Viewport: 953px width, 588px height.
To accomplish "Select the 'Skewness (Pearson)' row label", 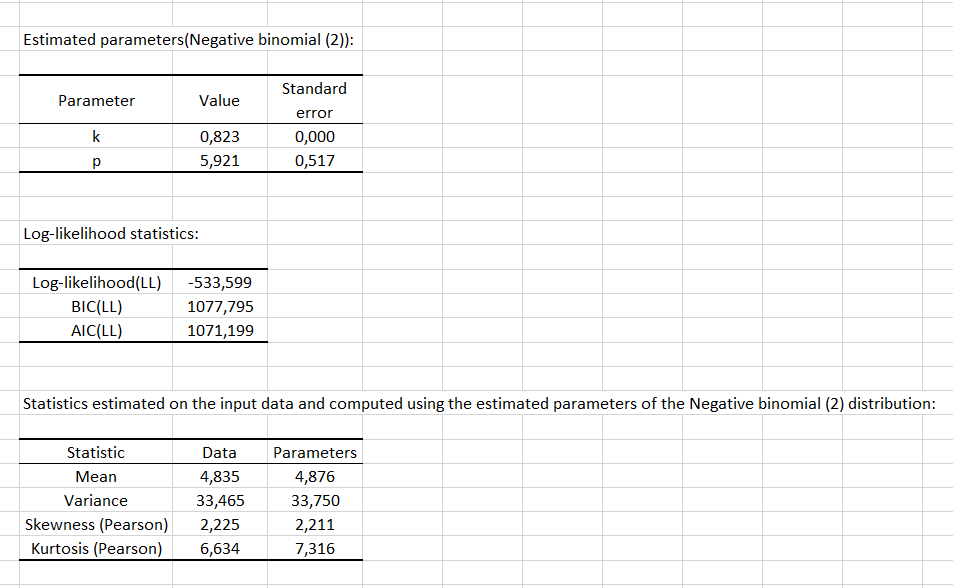I will (96, 525).
